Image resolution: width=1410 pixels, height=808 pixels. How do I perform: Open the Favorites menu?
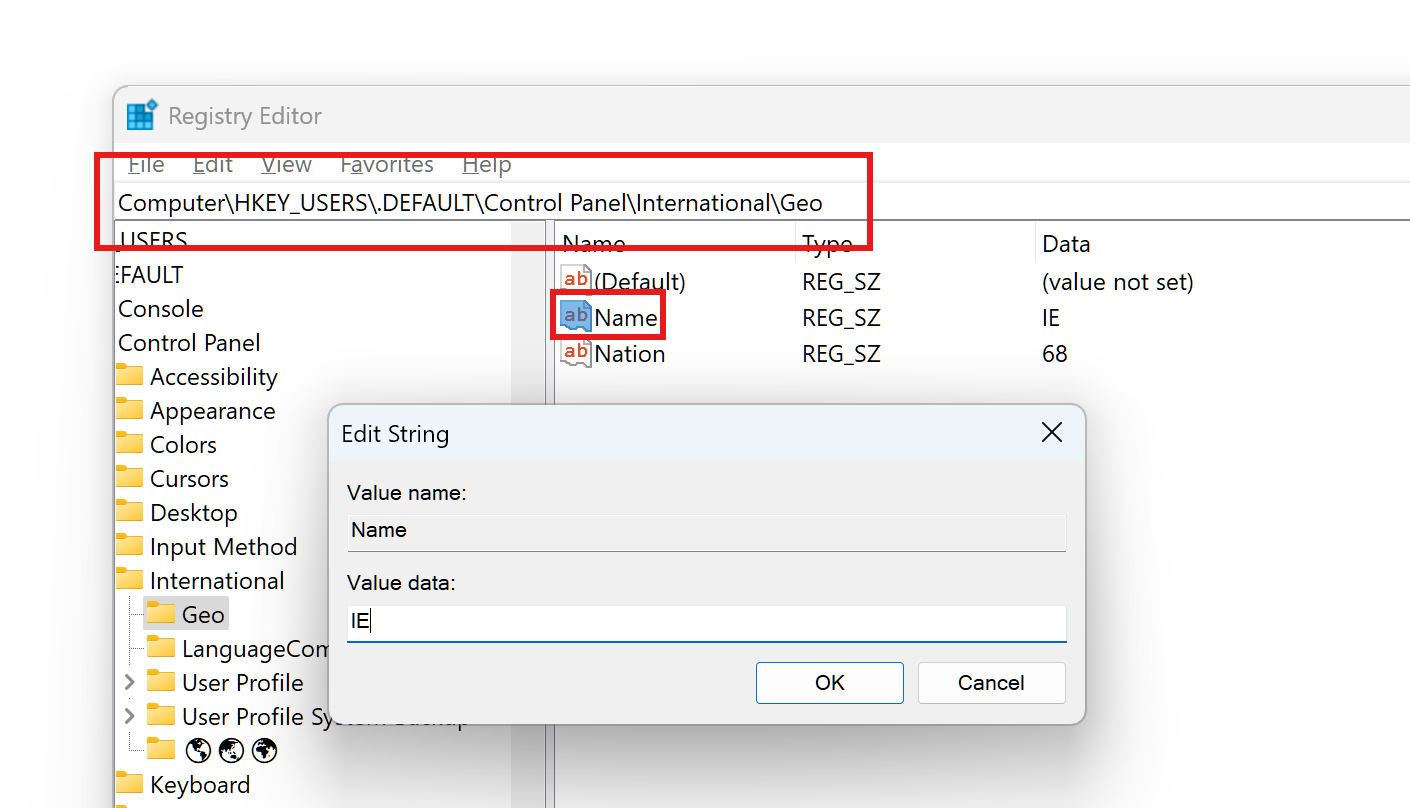[386, 165]
